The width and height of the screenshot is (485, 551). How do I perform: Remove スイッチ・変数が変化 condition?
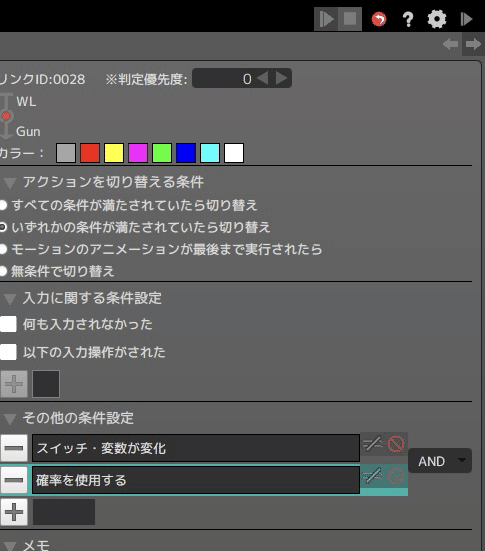point(14,448)
